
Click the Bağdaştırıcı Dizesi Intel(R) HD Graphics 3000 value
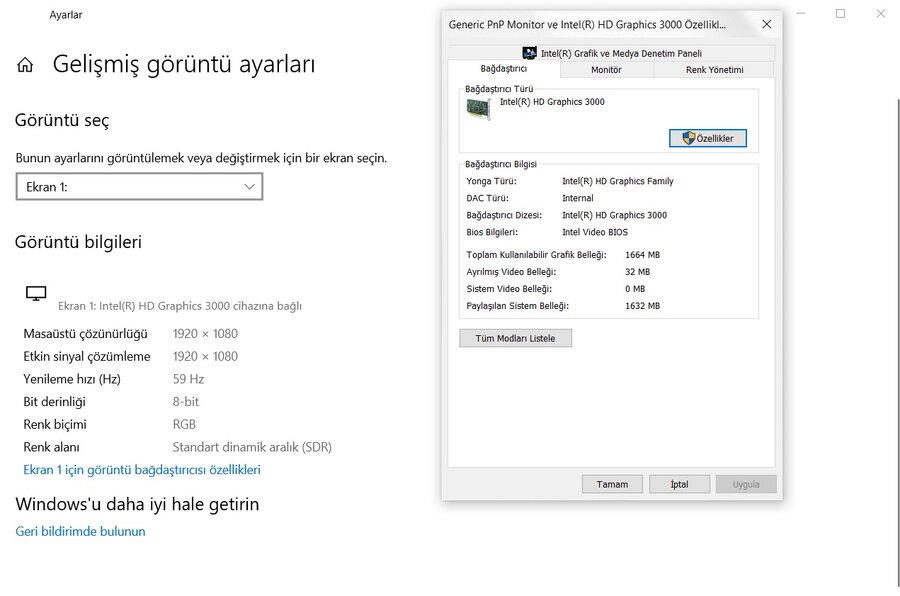614,215
